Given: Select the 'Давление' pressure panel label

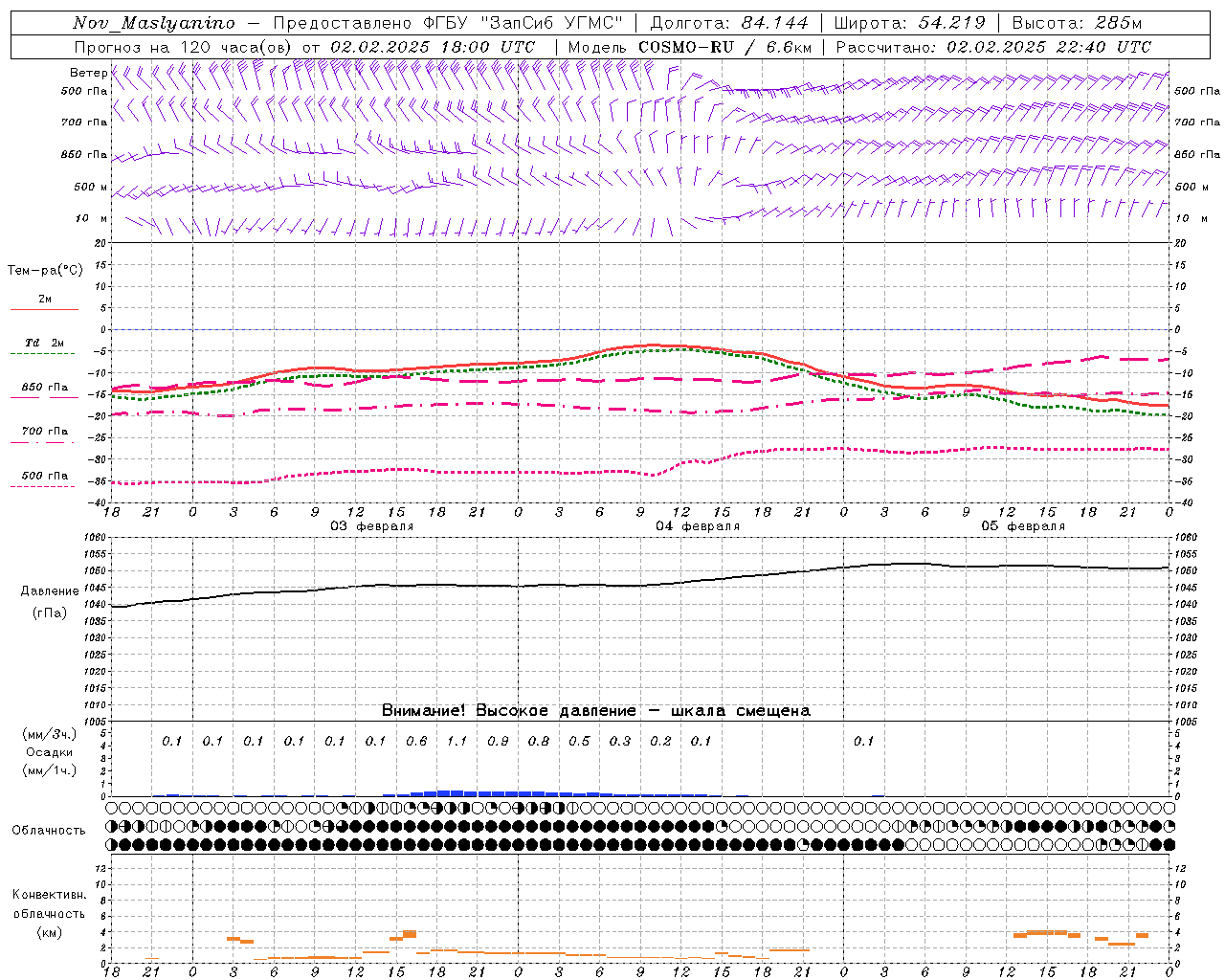Looking at the screenshot, I should click(x=50, y=591).
